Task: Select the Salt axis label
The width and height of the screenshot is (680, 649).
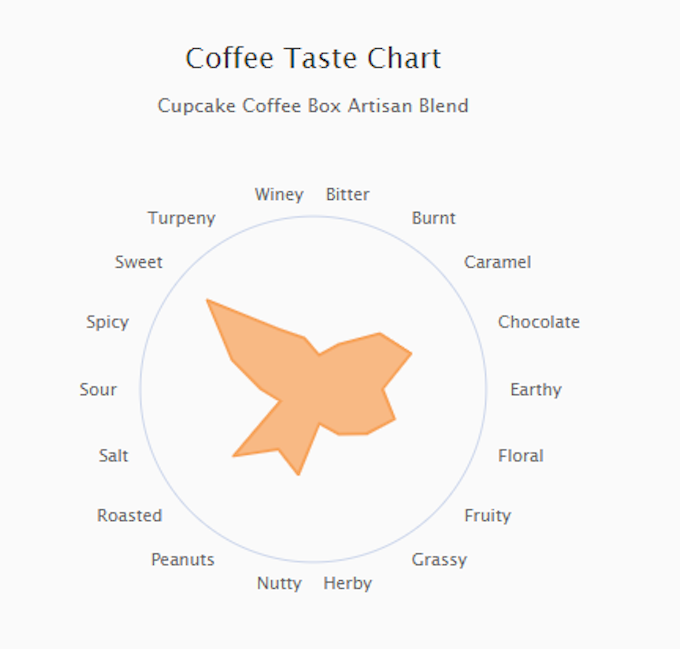Action: point(113,456)
